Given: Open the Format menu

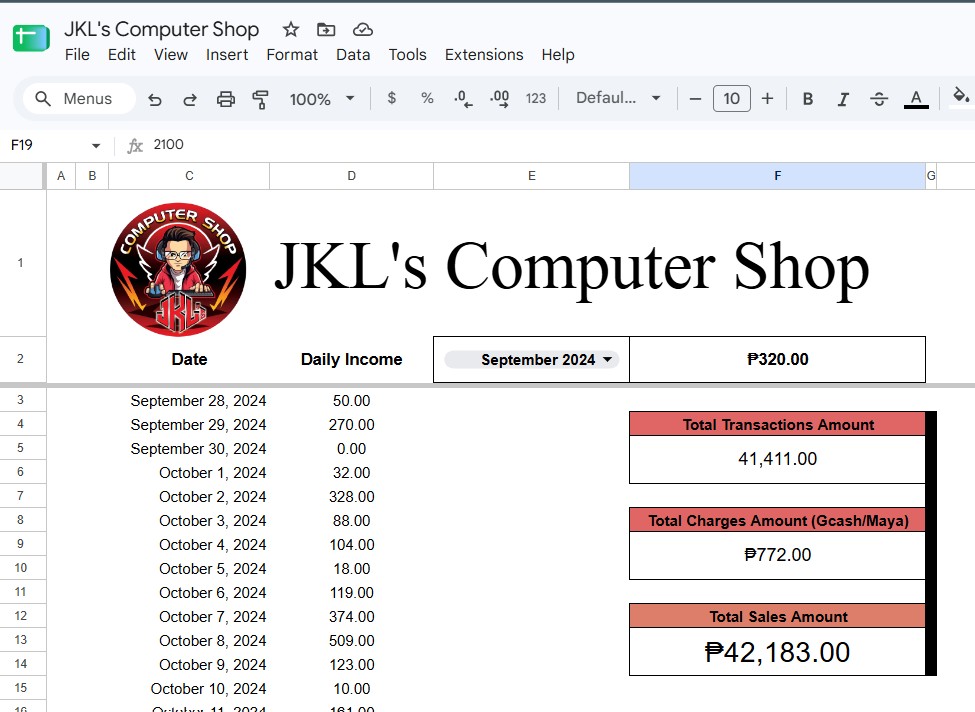Looking at the screenshot, I should [292, 55].
